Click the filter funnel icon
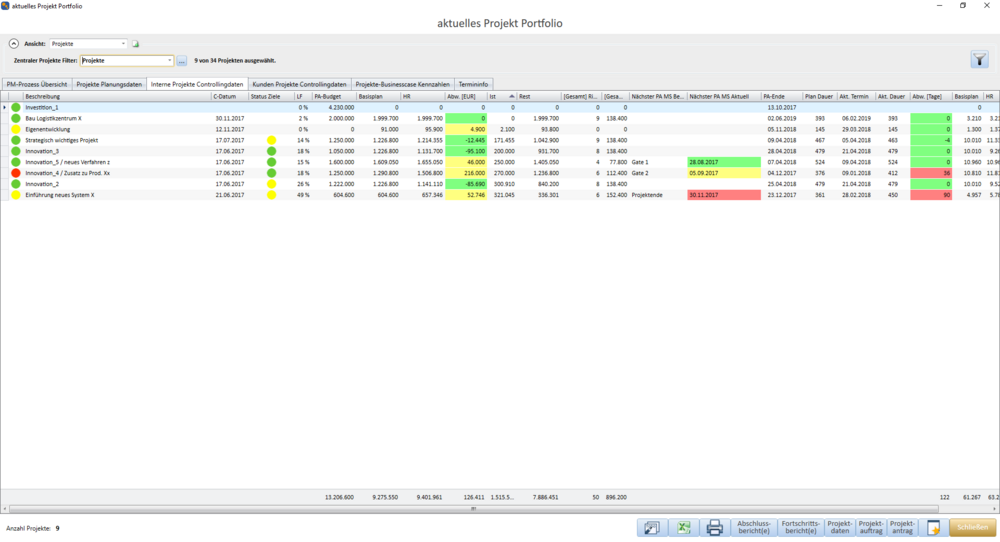The height and width of the screenshot is (542, 1000). 979,60
